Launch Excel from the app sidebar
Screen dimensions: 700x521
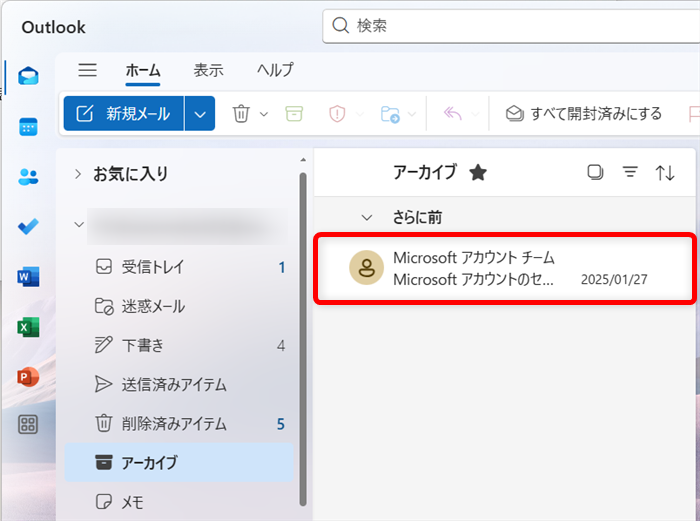coord(28,327)
